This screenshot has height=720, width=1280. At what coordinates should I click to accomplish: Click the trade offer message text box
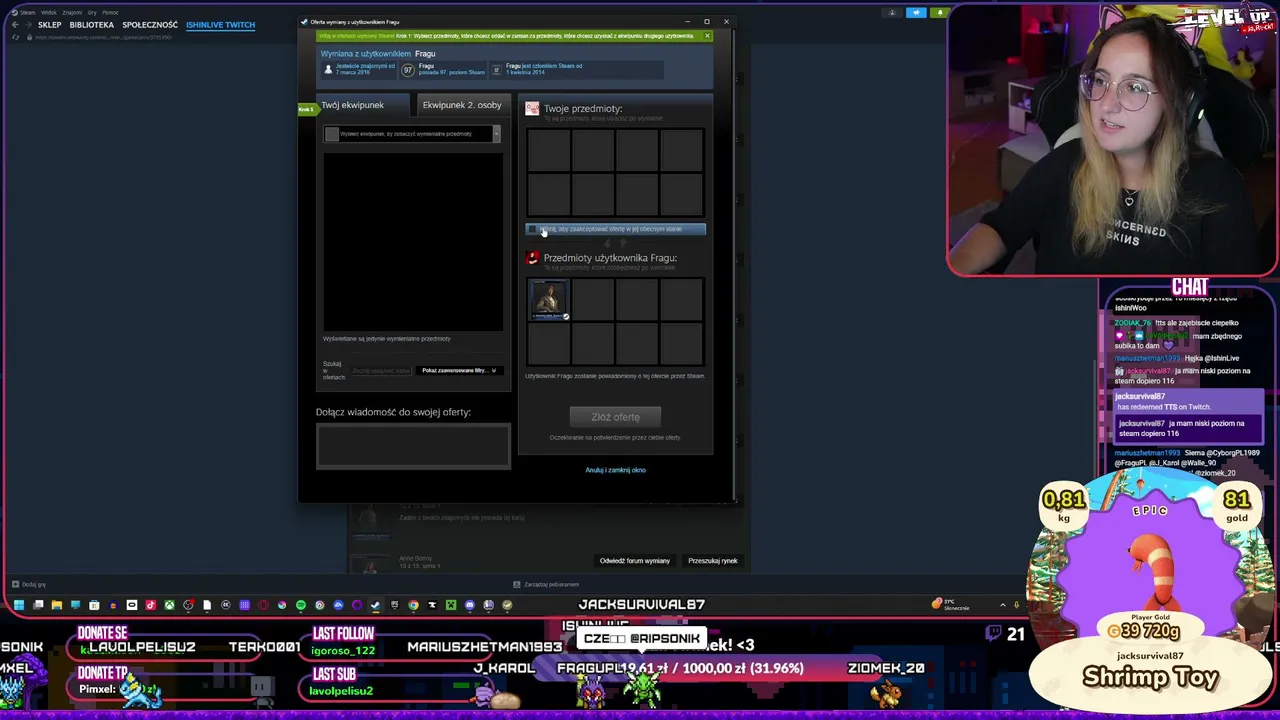pos(413,445)
